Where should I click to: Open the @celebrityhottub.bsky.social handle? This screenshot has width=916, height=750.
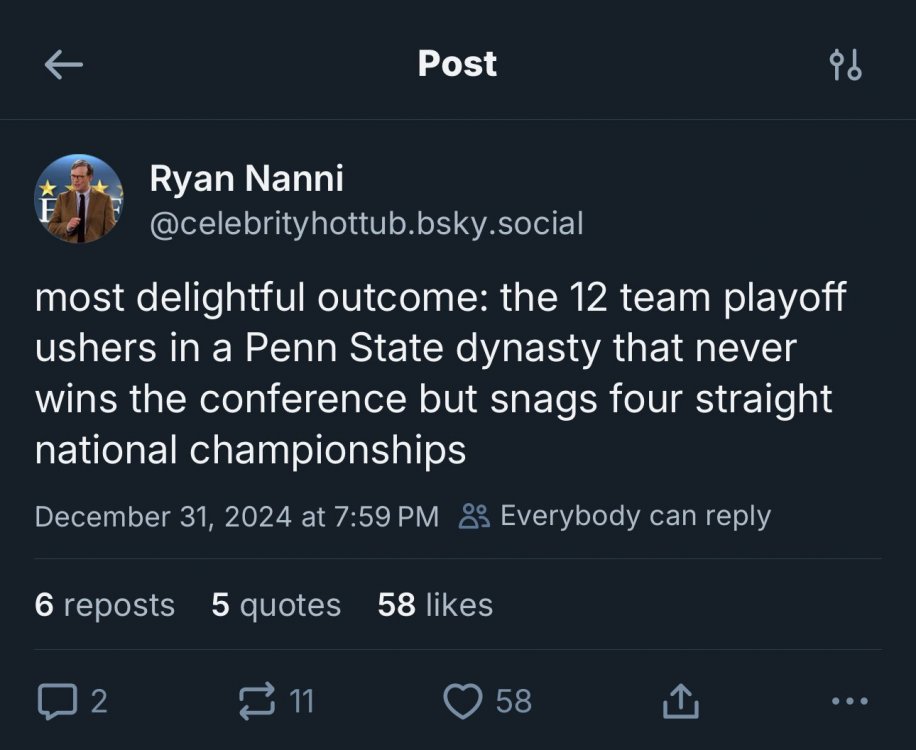tap(365, 223)
